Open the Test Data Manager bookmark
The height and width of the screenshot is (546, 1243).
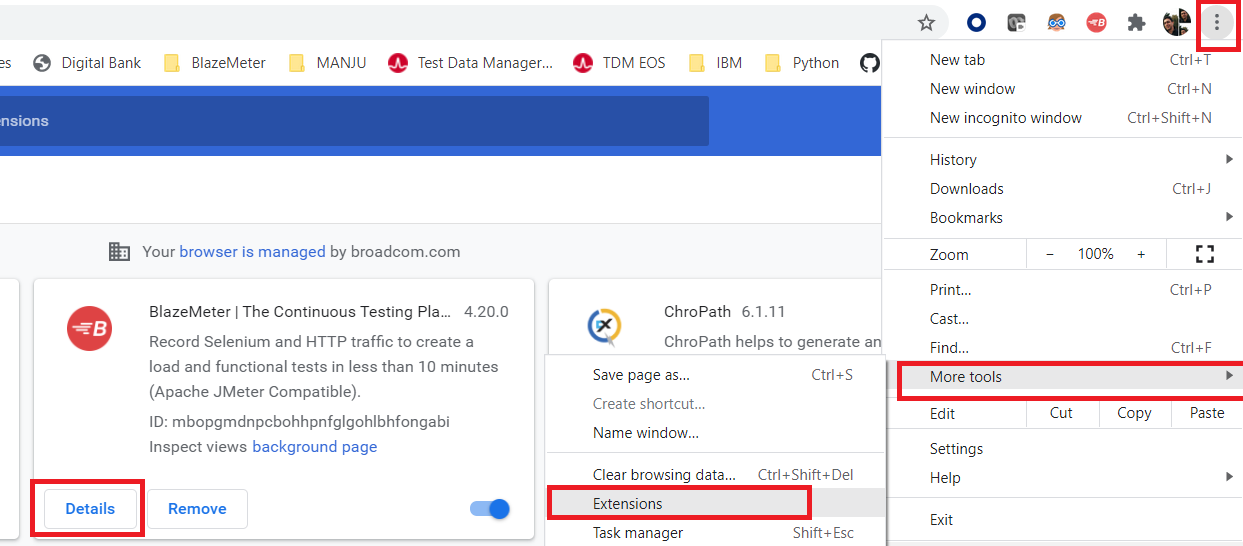coord(471,63)
